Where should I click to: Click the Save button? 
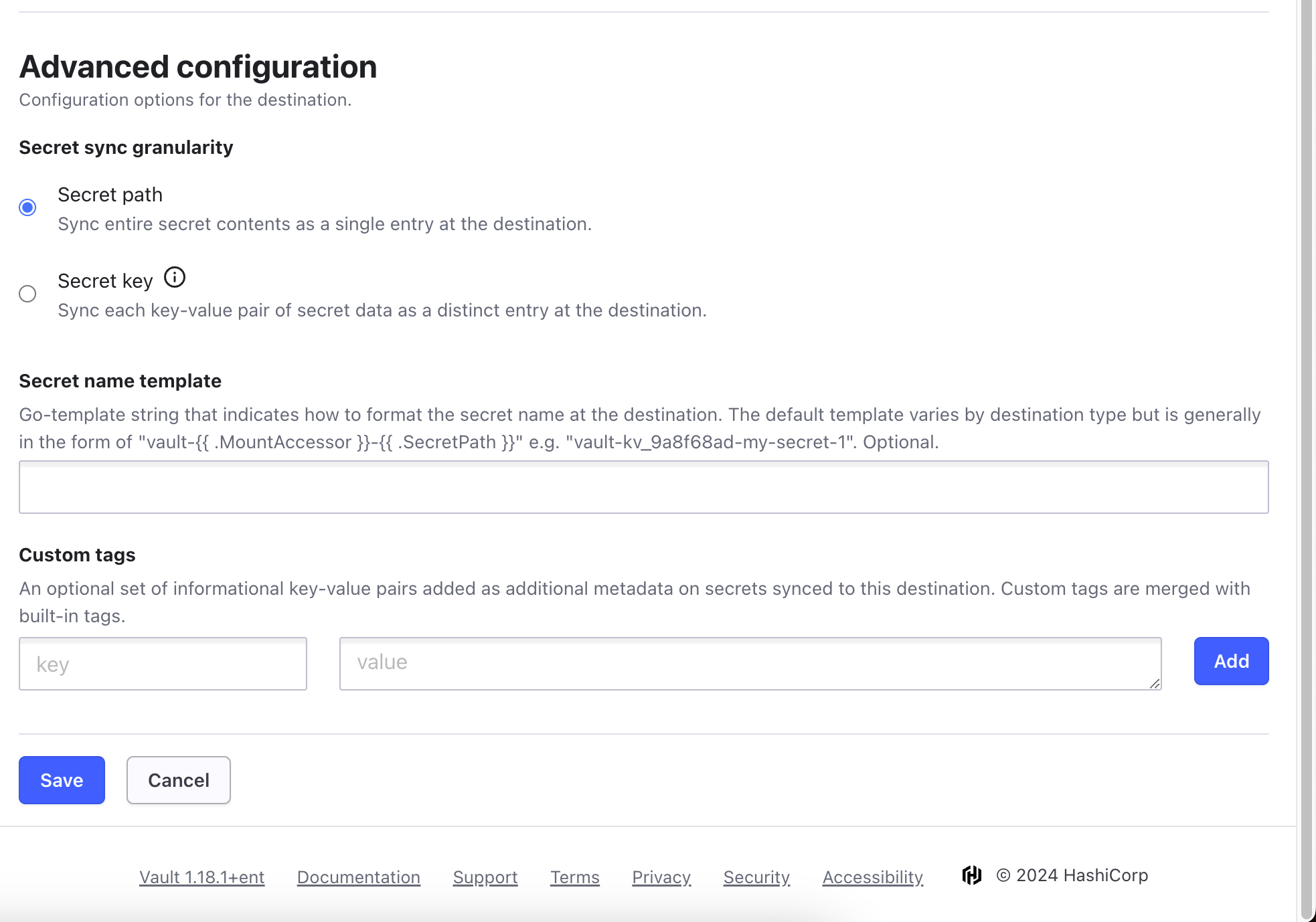click(x=61, y=780)
